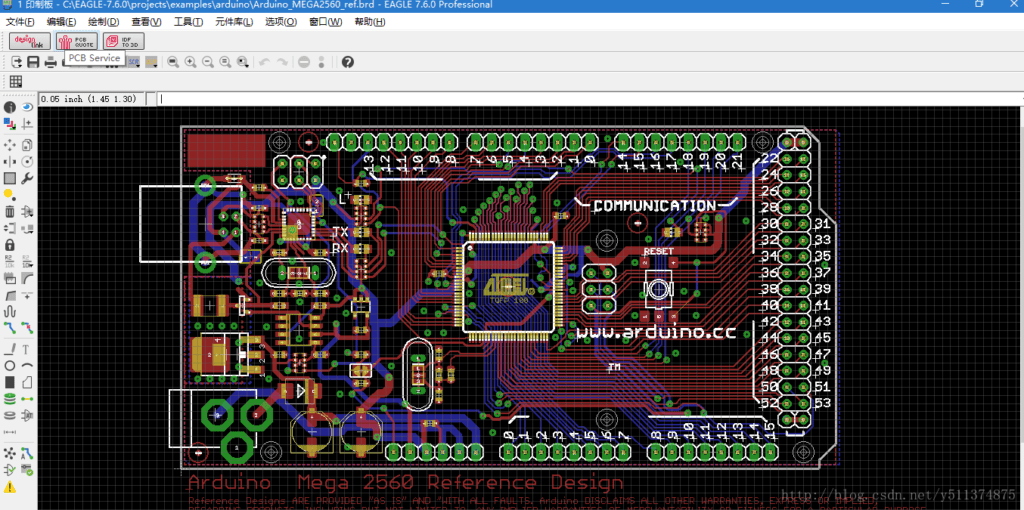
Task: Open the zoom select dropdown
Action: (x=243, y=62)
